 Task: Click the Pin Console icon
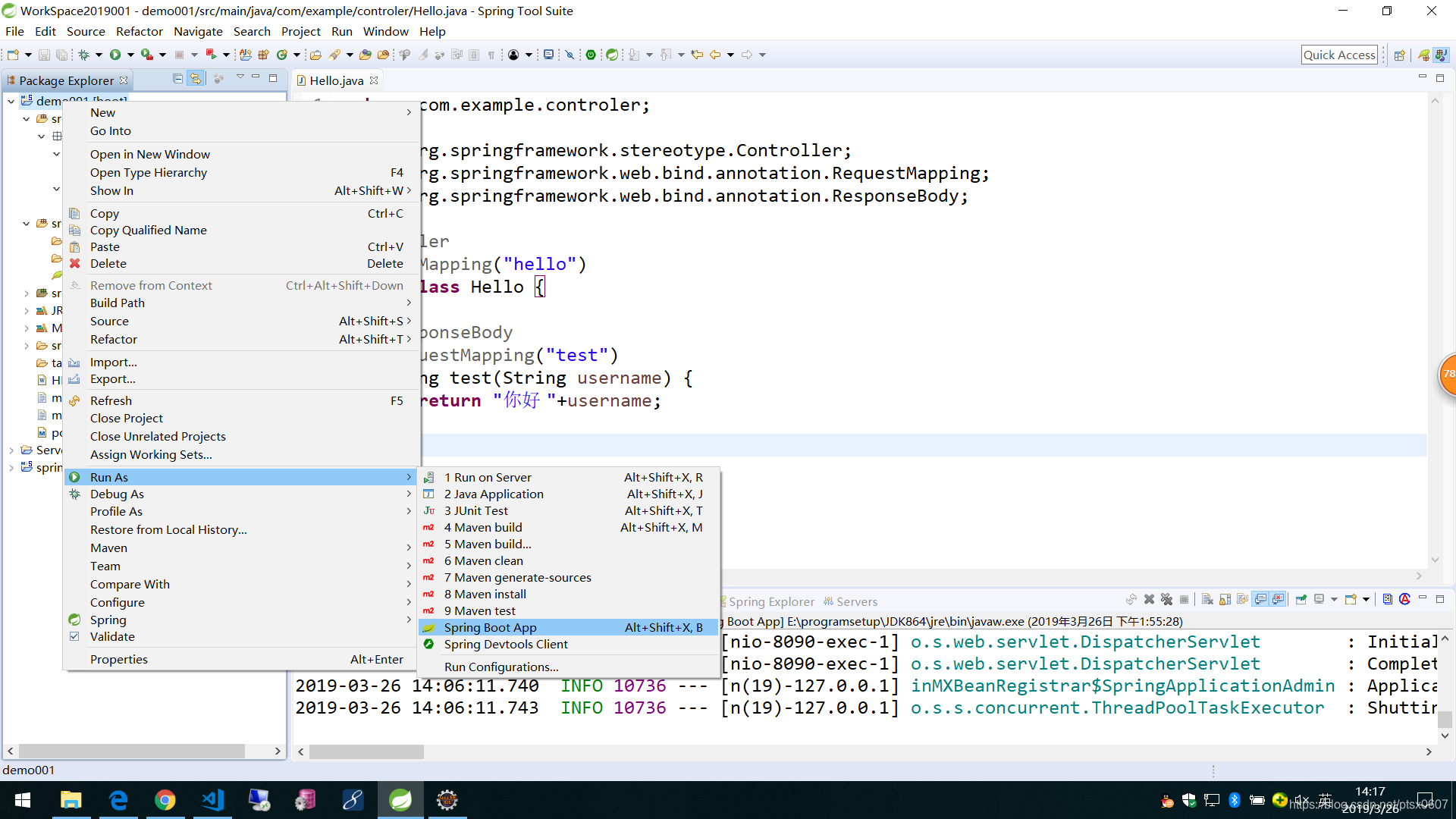click(1301, 599)
